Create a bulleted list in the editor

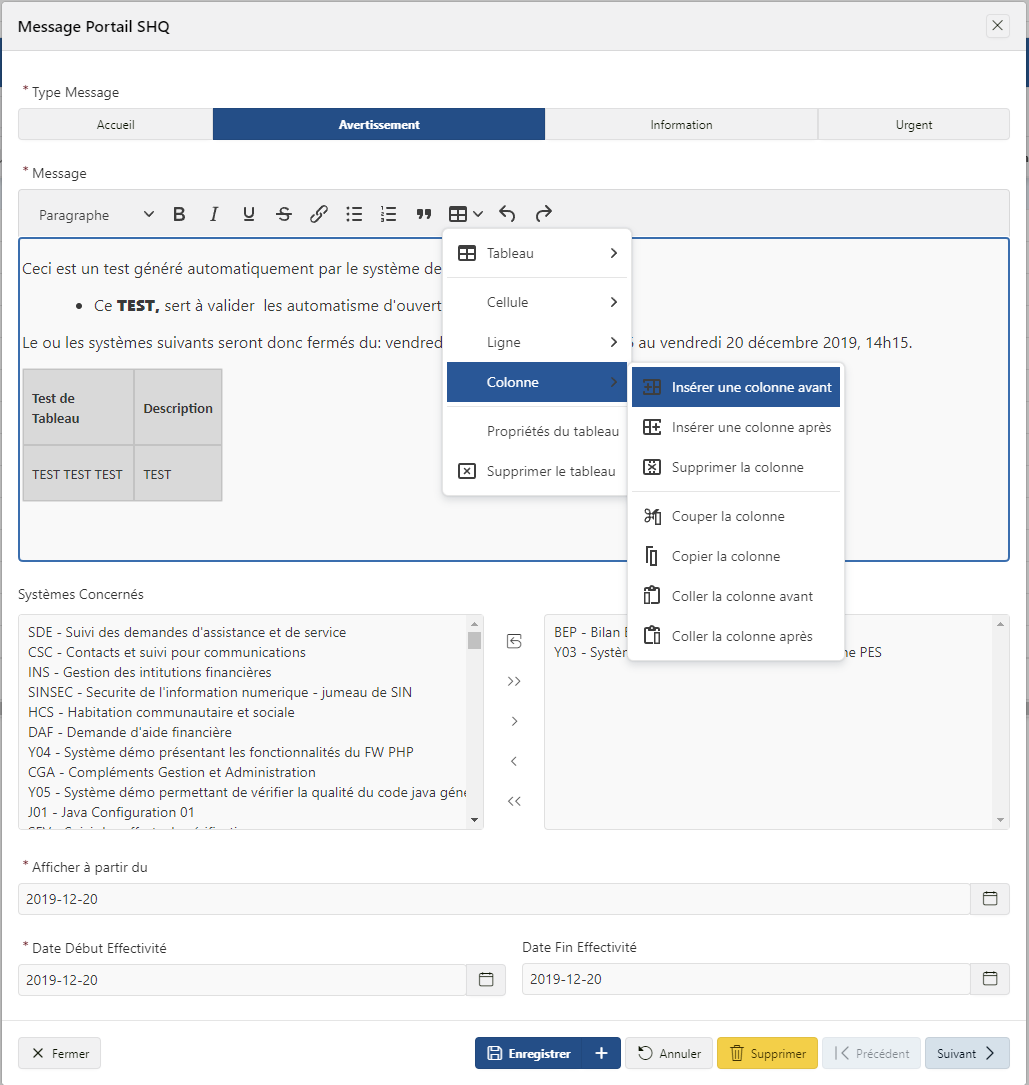tap(354, 213)
